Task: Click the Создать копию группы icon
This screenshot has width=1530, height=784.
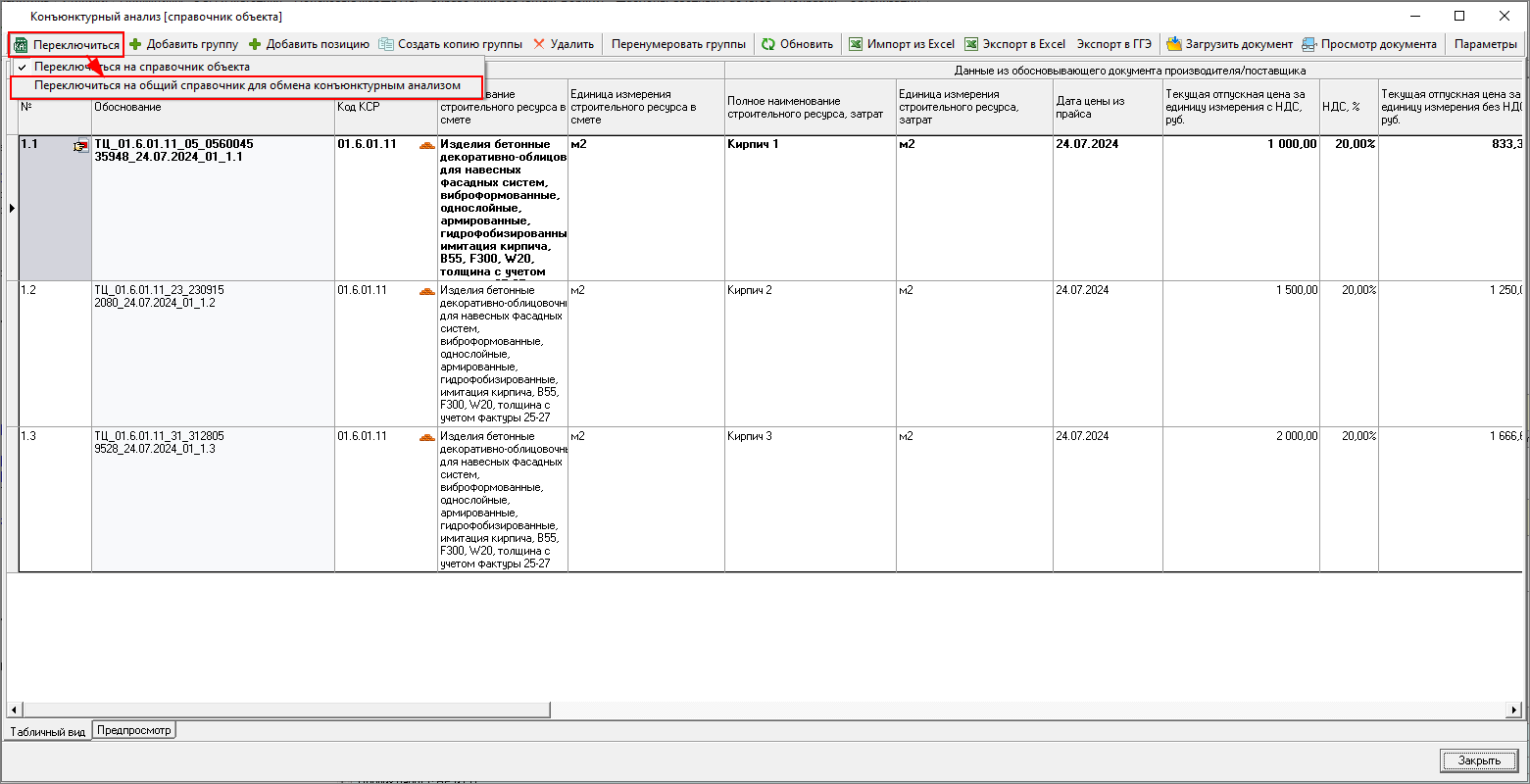Action: coord(386,44)
